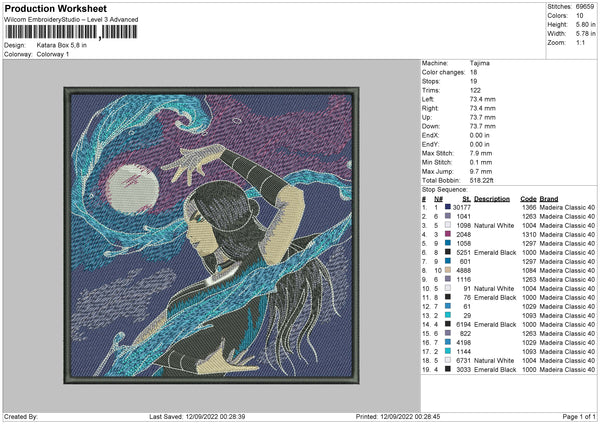Click code '1310' in stop row 4

point(529,235)
